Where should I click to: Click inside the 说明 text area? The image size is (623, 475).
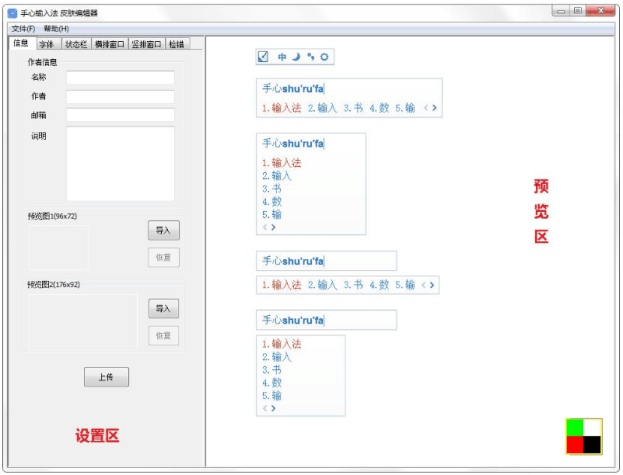(x=120, y=164)
